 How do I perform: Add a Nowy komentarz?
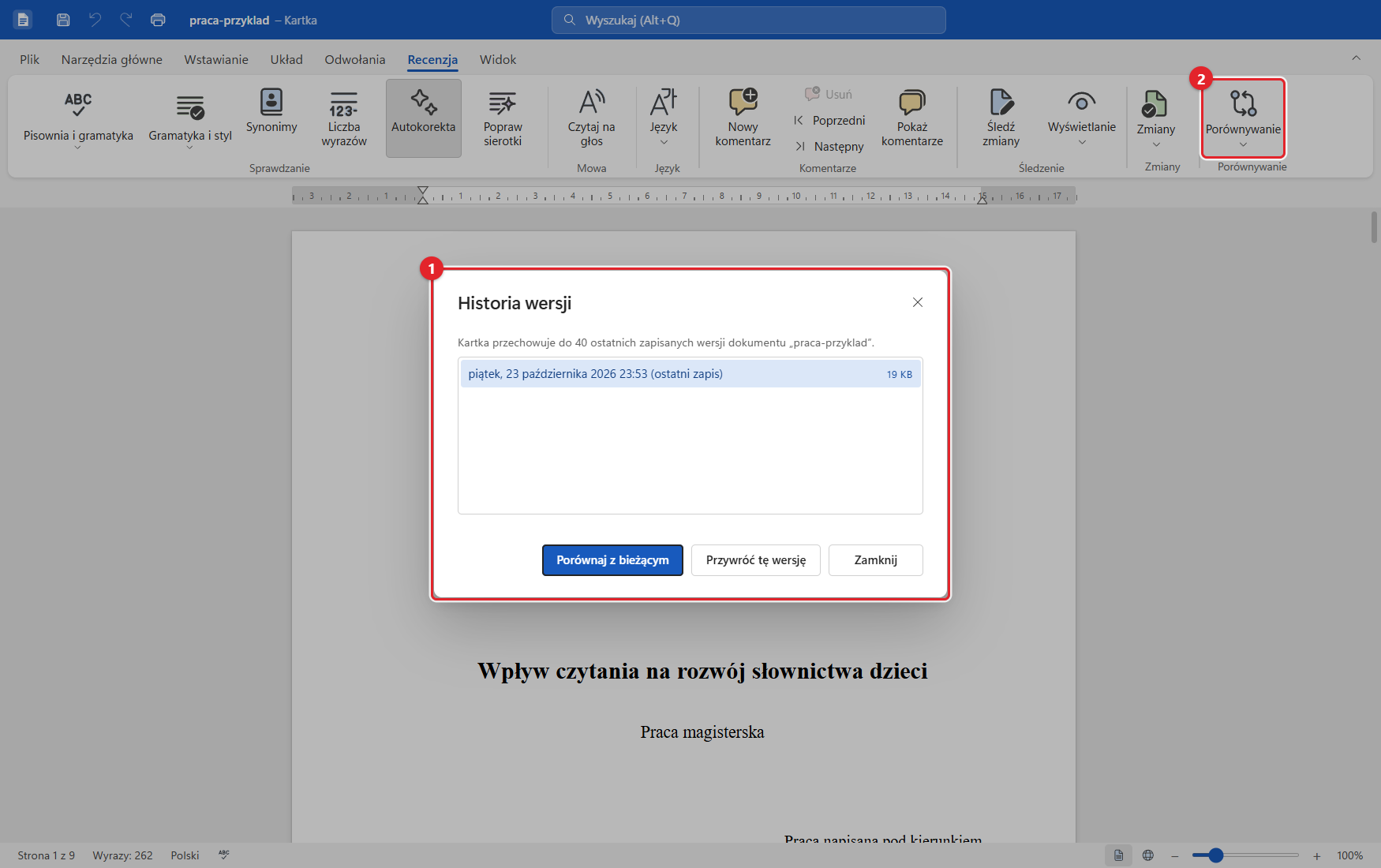743,118
